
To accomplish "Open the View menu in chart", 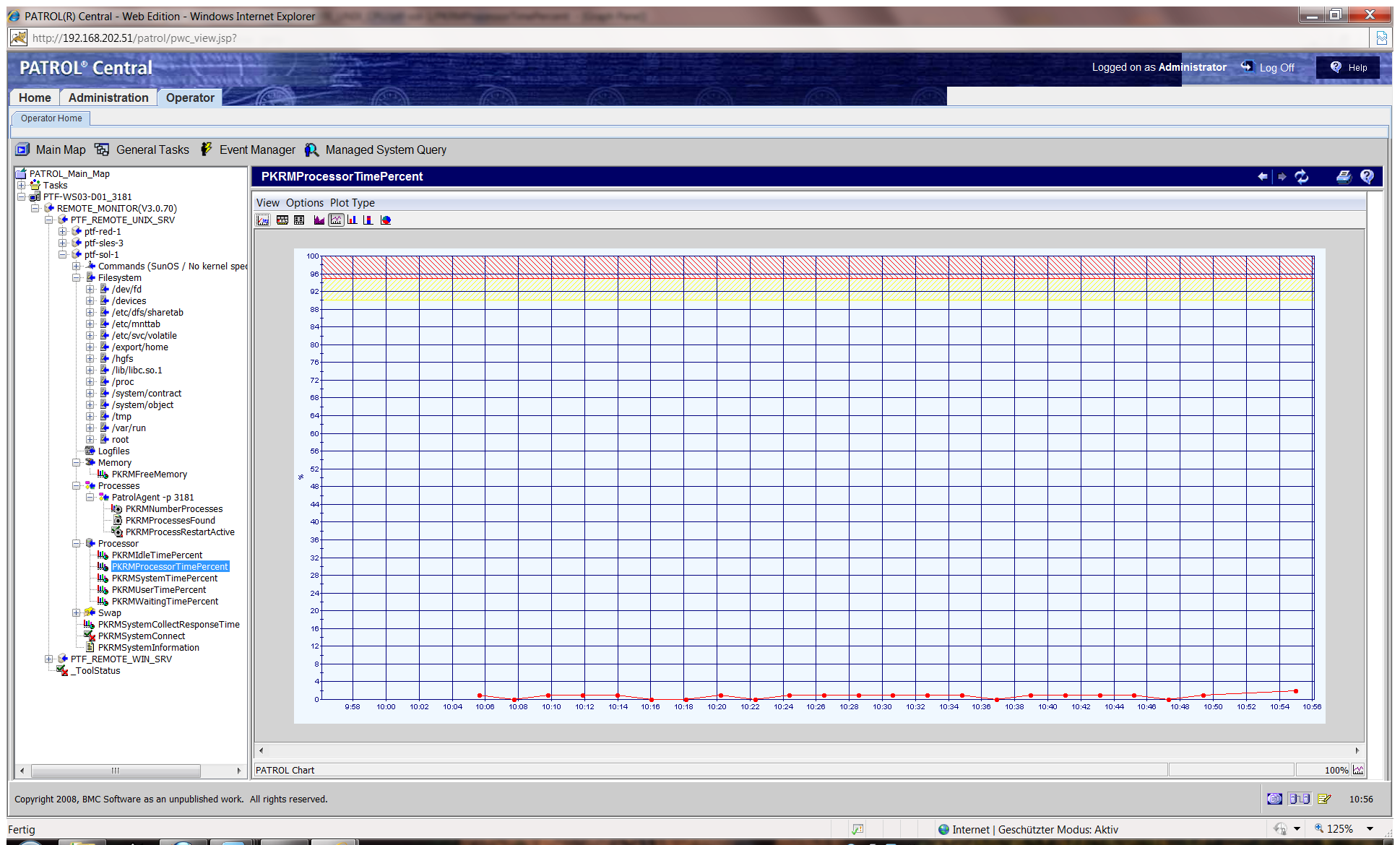I will click(x=268, y=203).
